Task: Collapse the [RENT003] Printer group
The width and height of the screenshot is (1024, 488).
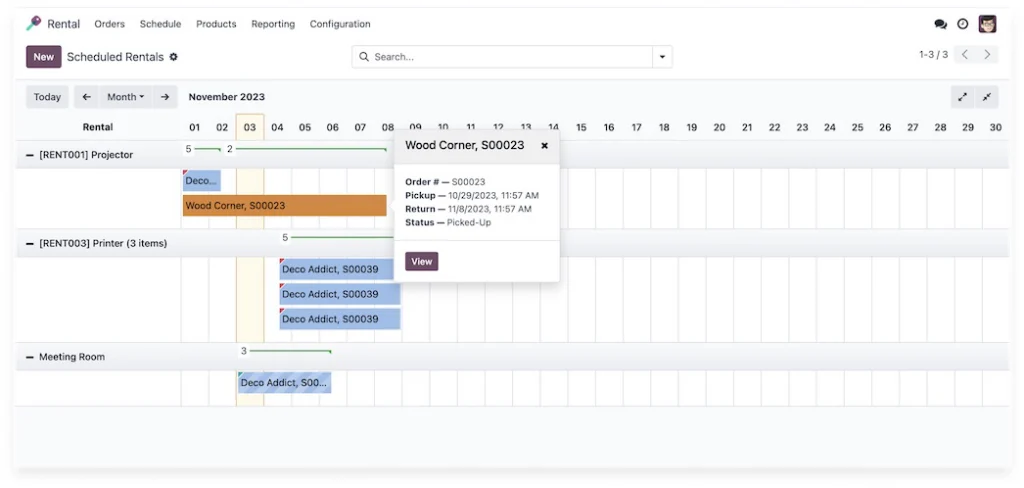Action: click(29, 243)
